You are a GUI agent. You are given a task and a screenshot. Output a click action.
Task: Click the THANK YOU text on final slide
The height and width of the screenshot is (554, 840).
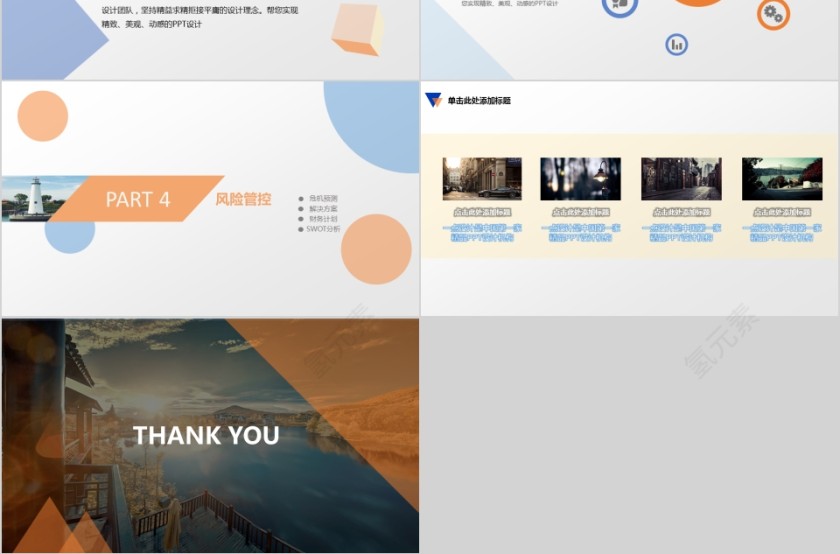[206, 436]
